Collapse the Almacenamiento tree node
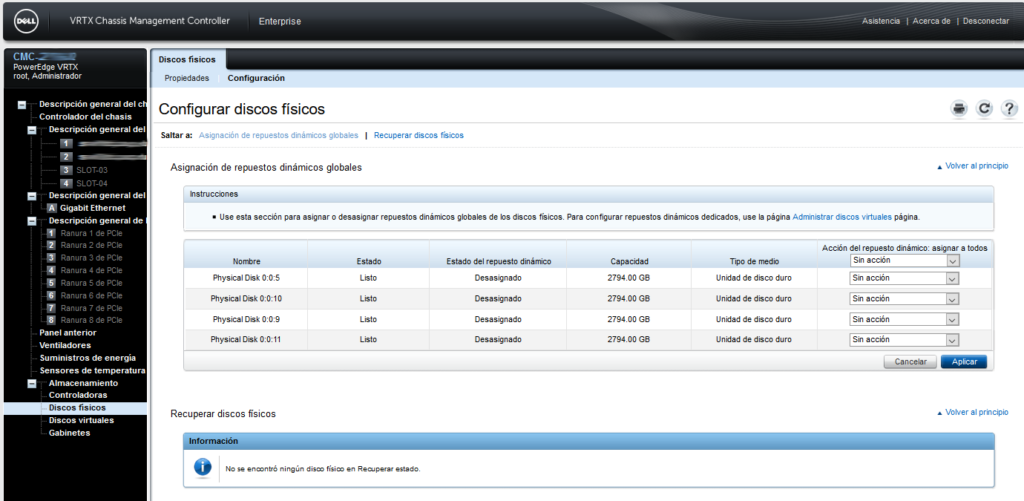Screen dimensions: 1024x501 click(31, 383)
